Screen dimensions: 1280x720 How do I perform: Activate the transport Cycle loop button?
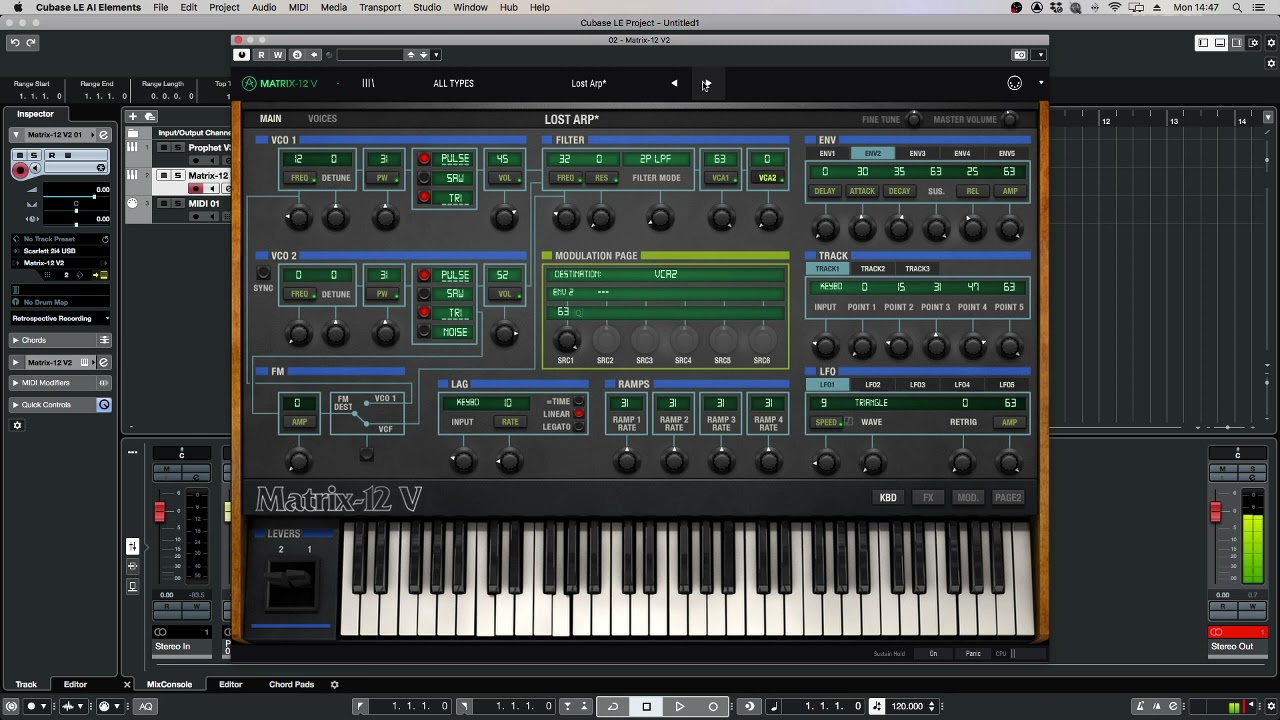click(x=613, y=706)
